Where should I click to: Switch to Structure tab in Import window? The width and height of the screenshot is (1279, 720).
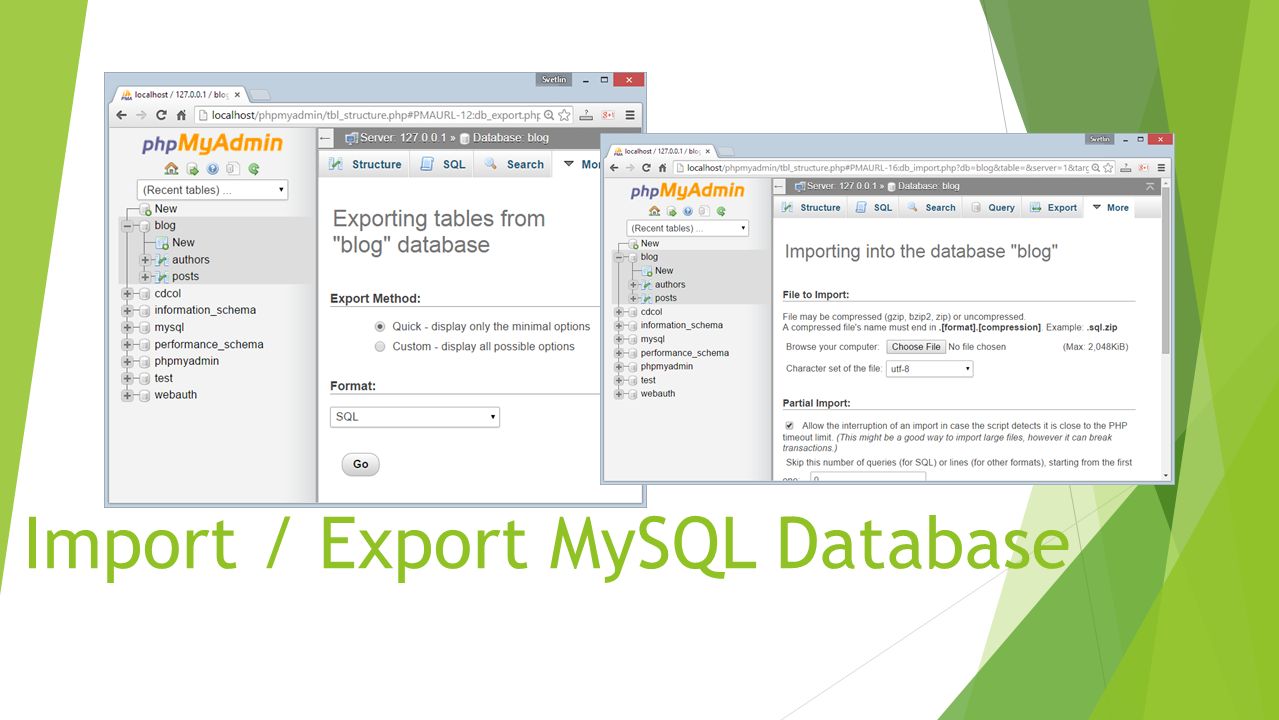(x=812, y=208)
